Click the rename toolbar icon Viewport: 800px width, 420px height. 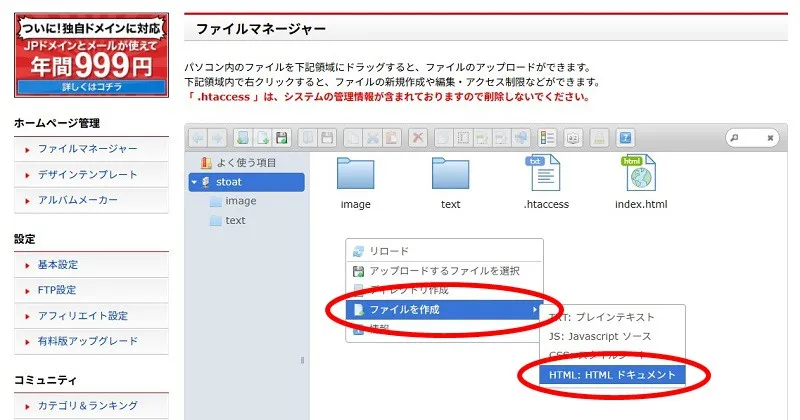tap(463, 138)
